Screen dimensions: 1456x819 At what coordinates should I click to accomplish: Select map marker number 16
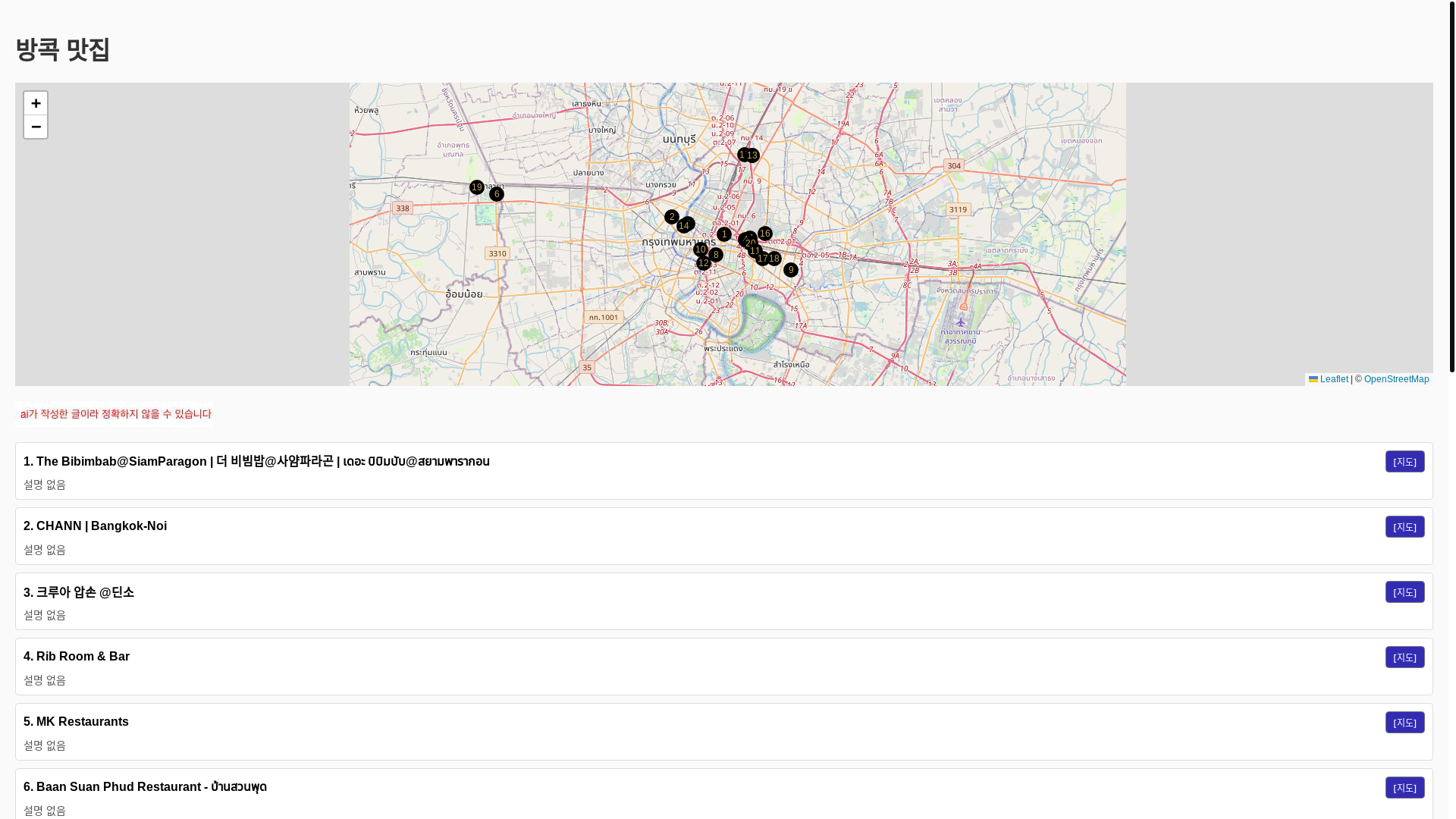click(x=765, y=234)
